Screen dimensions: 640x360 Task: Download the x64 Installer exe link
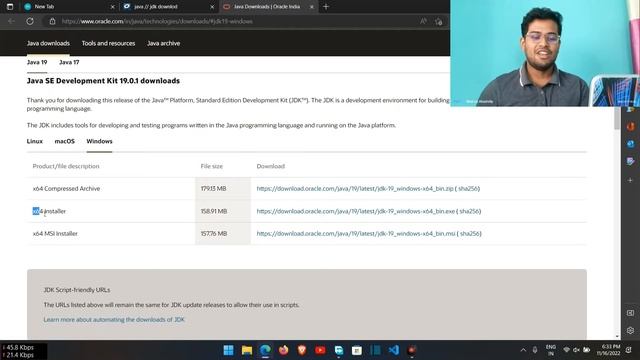tap(356, 211)
